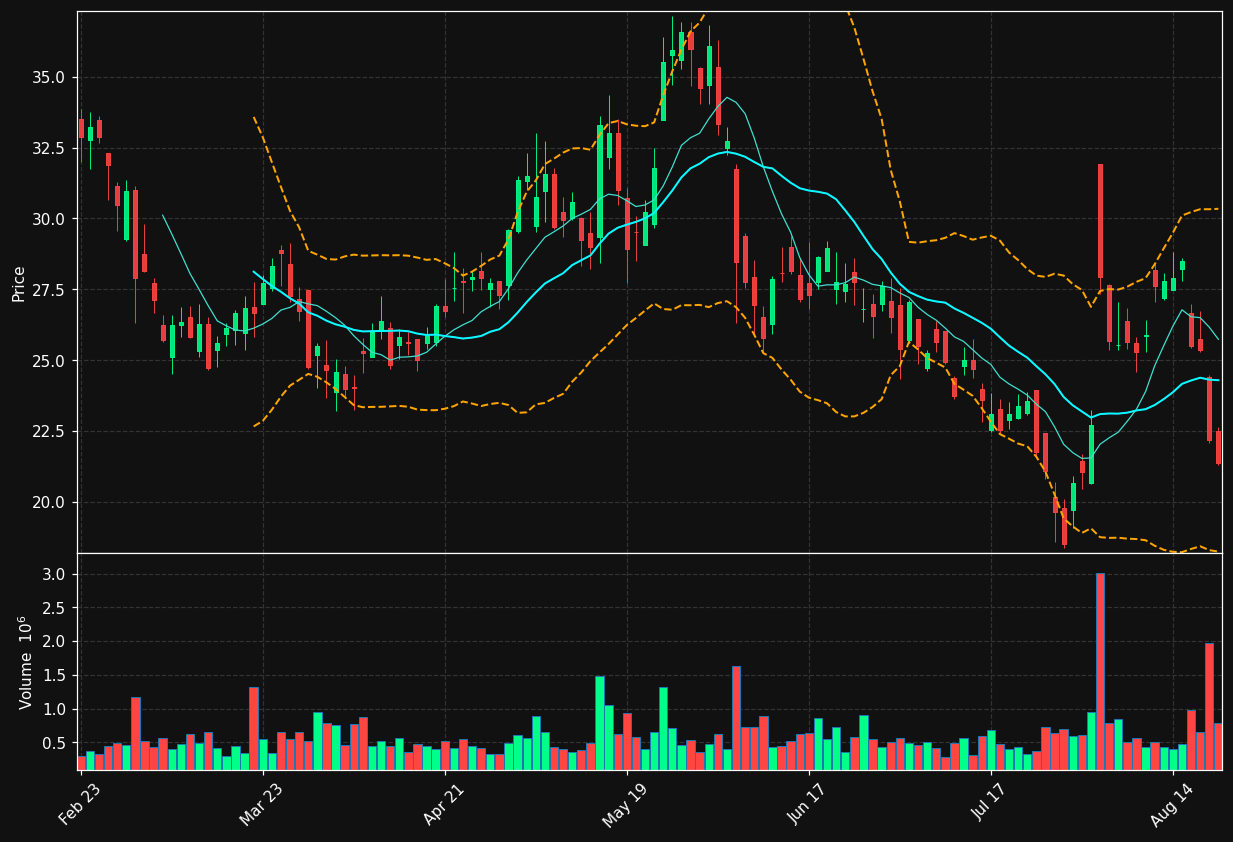Pick the 'Jul 17' date label

988,804
